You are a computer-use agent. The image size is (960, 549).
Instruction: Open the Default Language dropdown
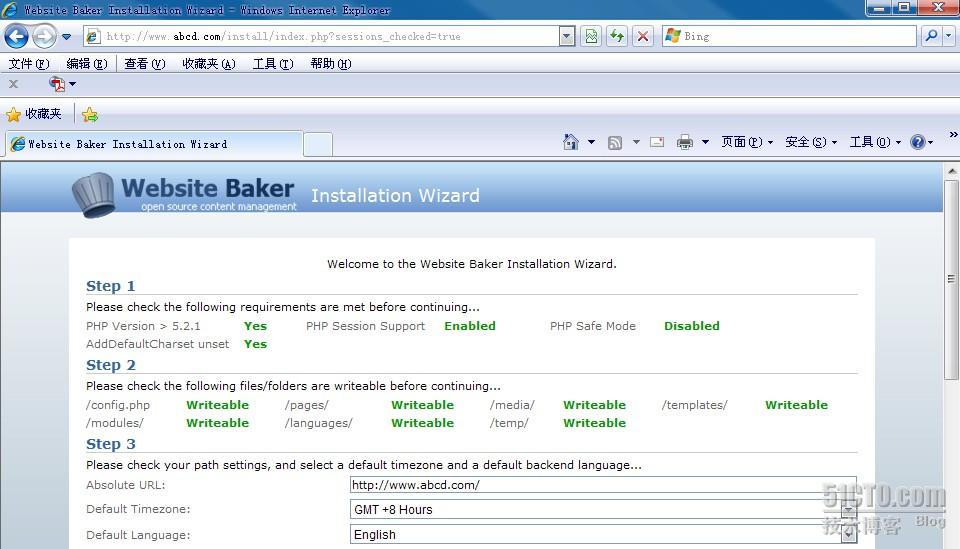[x=603, y=534]
